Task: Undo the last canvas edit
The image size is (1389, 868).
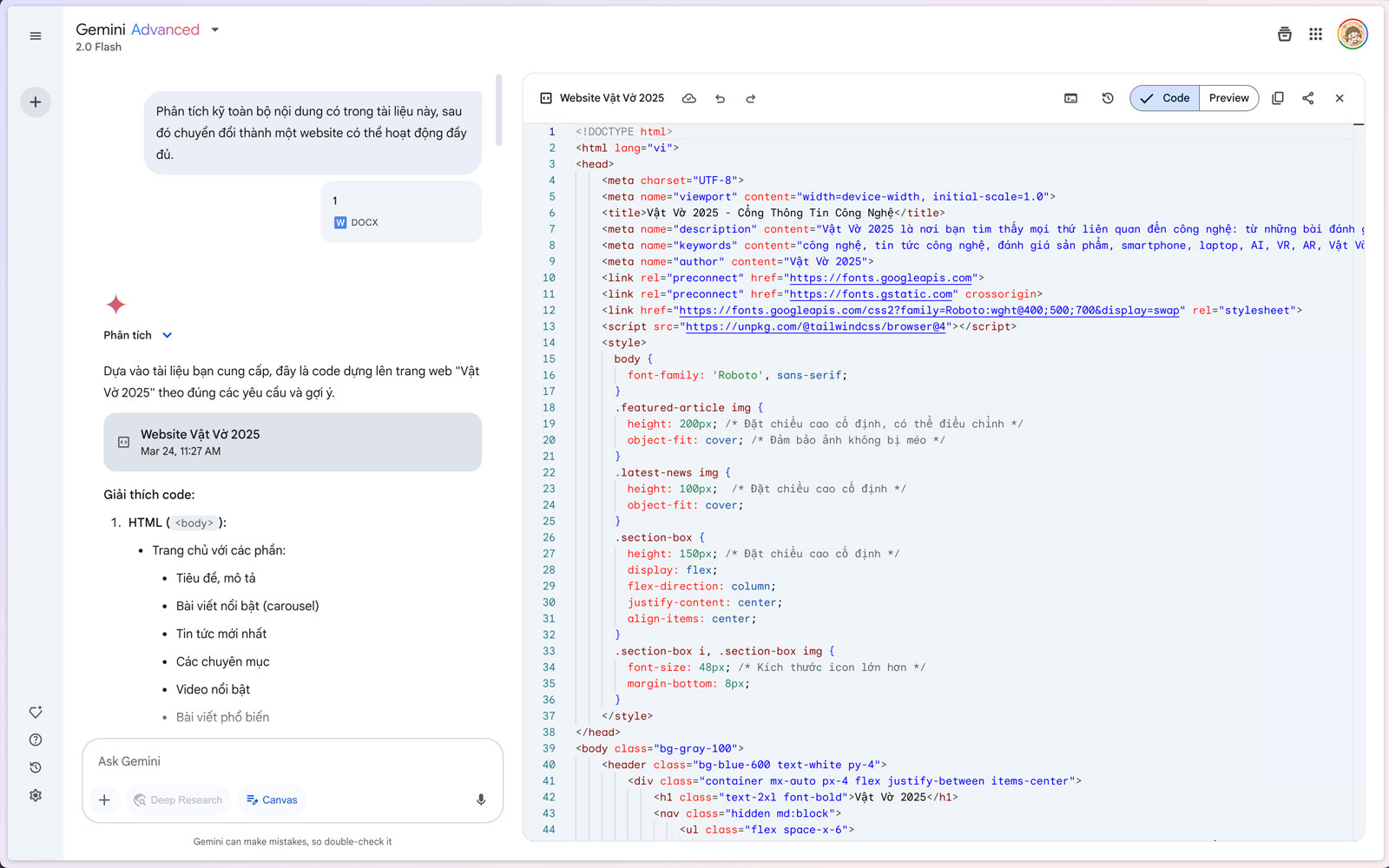Action: point(720,98)
